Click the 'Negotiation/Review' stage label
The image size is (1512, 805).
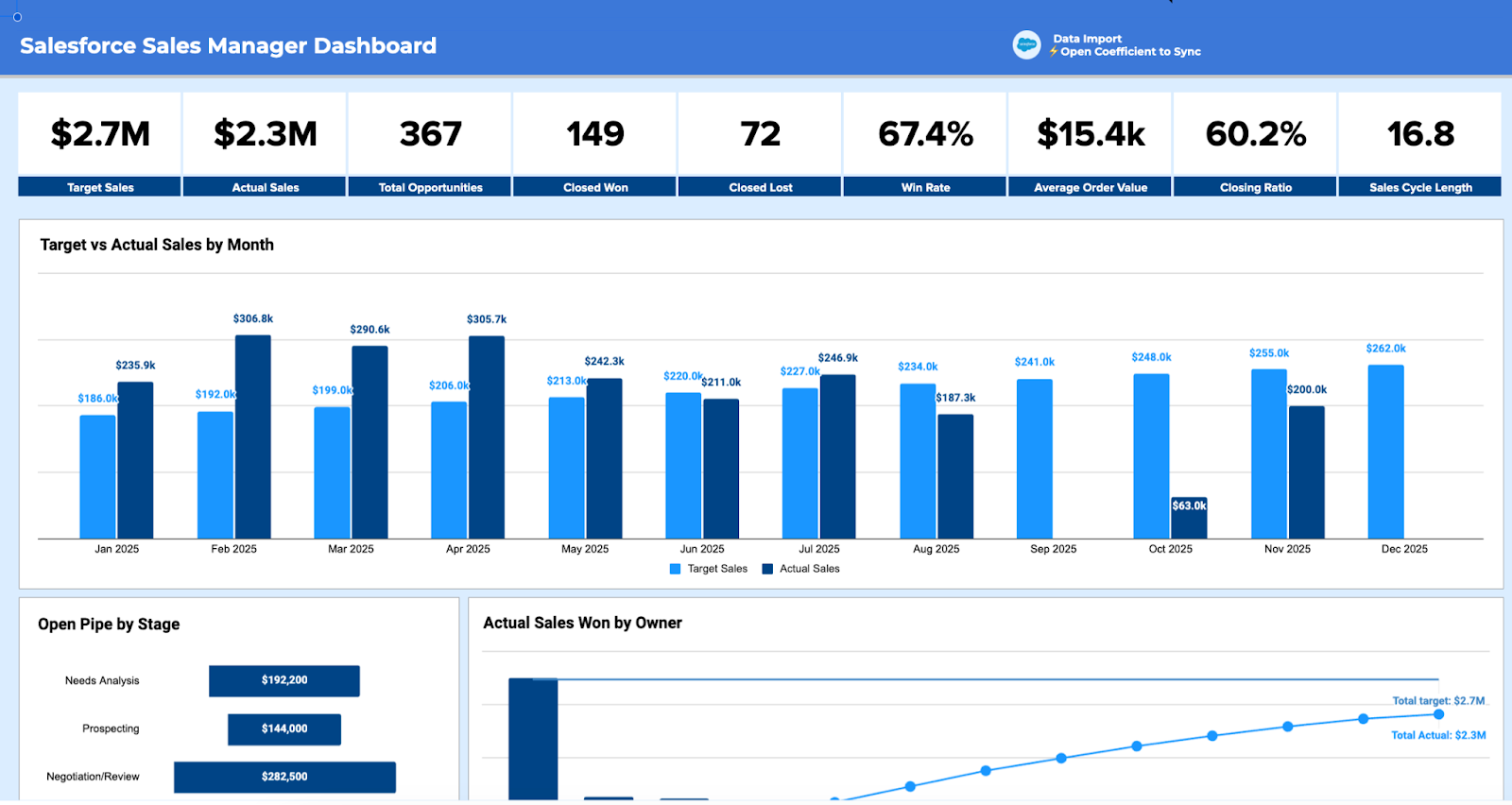coord(93,777)
